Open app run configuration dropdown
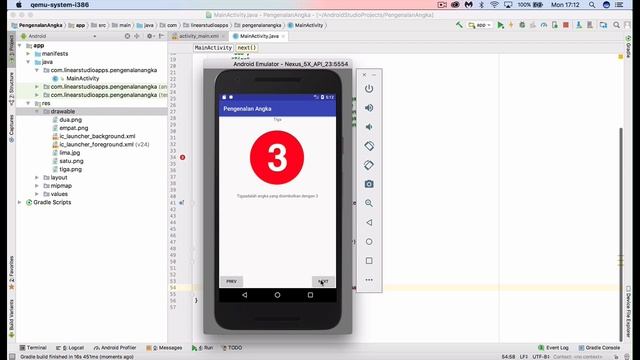Image resolution: width=640 pixels, height=360 pixels. click(x=480, y=25)
